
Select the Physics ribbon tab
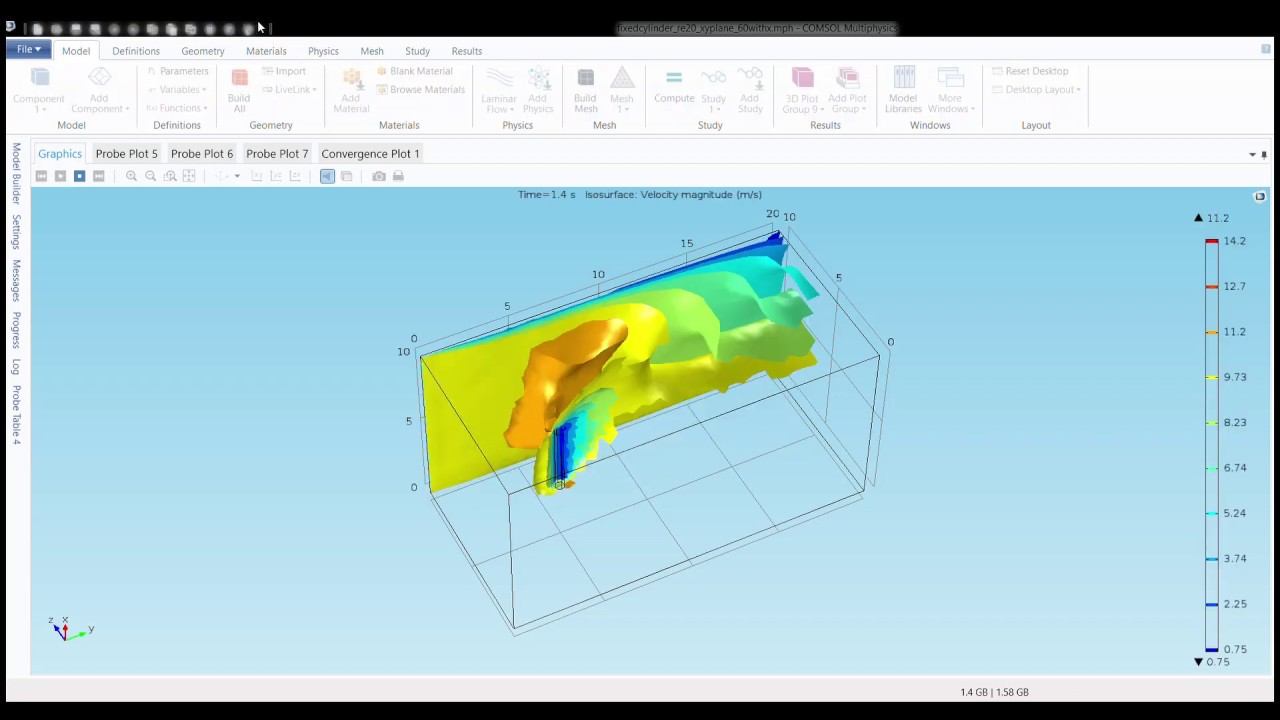pyautogui.click(x=323, y=51)
